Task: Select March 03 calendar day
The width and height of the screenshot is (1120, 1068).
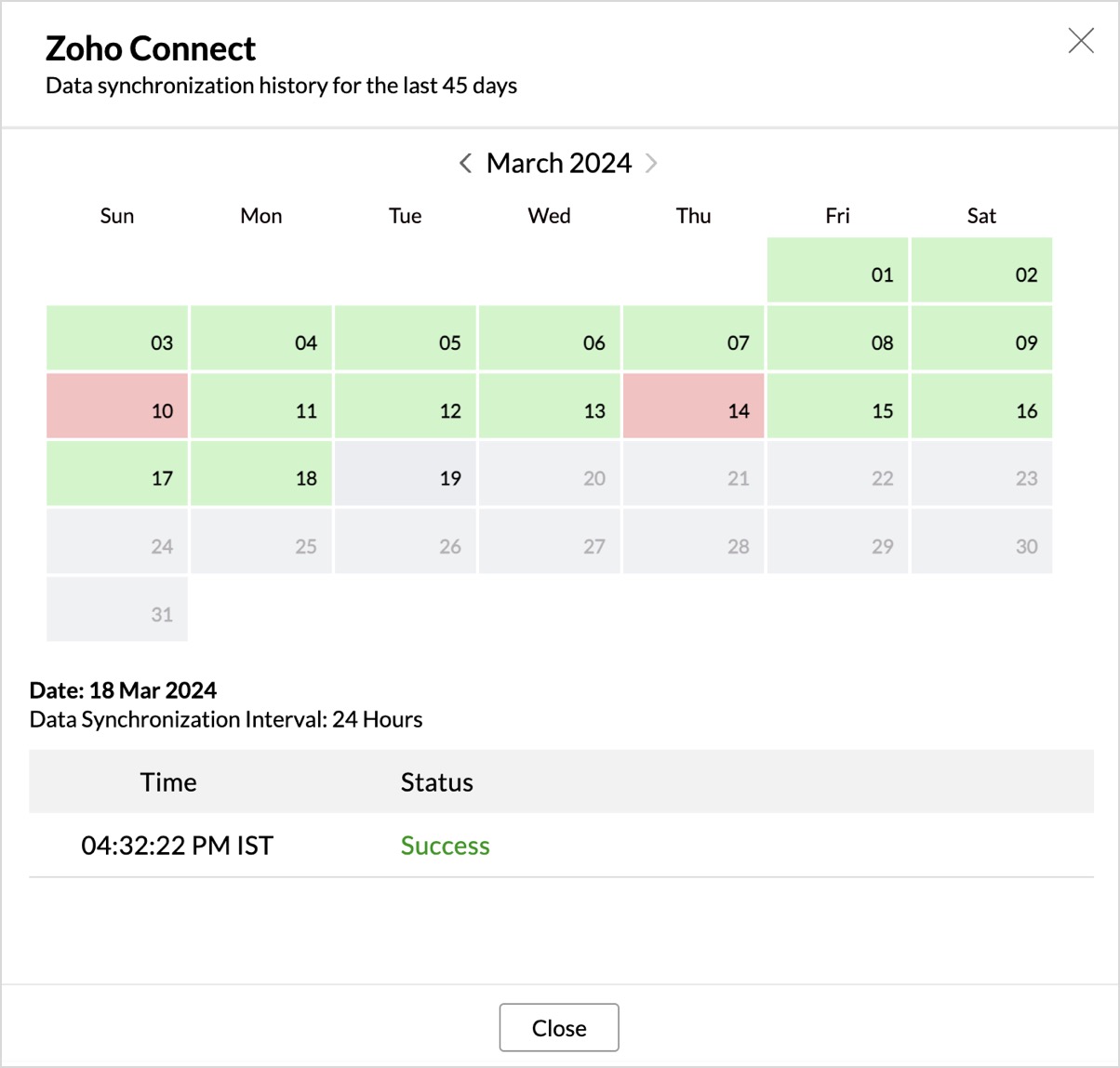Action: (118, 339)
